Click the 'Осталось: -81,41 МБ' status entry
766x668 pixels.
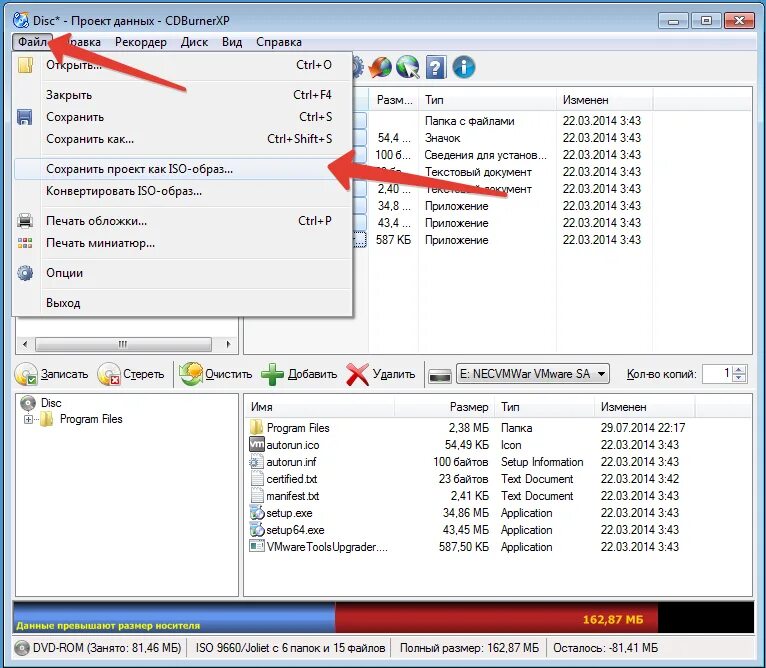coord(605,648)
